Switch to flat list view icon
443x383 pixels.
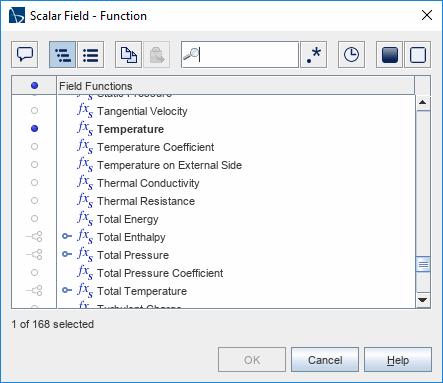click(91, 55)
